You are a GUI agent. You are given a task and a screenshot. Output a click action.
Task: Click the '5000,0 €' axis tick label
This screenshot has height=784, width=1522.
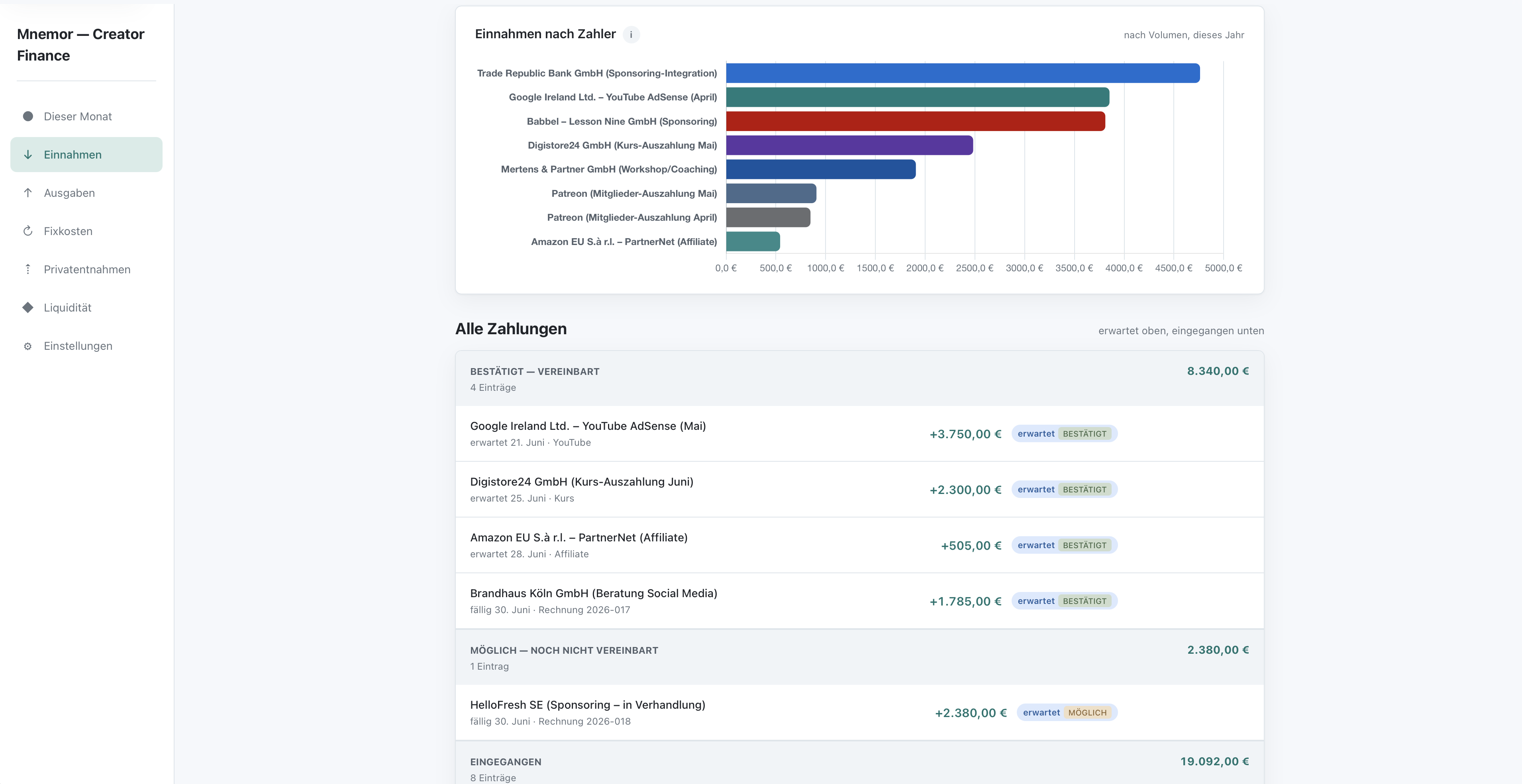[1223, 268]
